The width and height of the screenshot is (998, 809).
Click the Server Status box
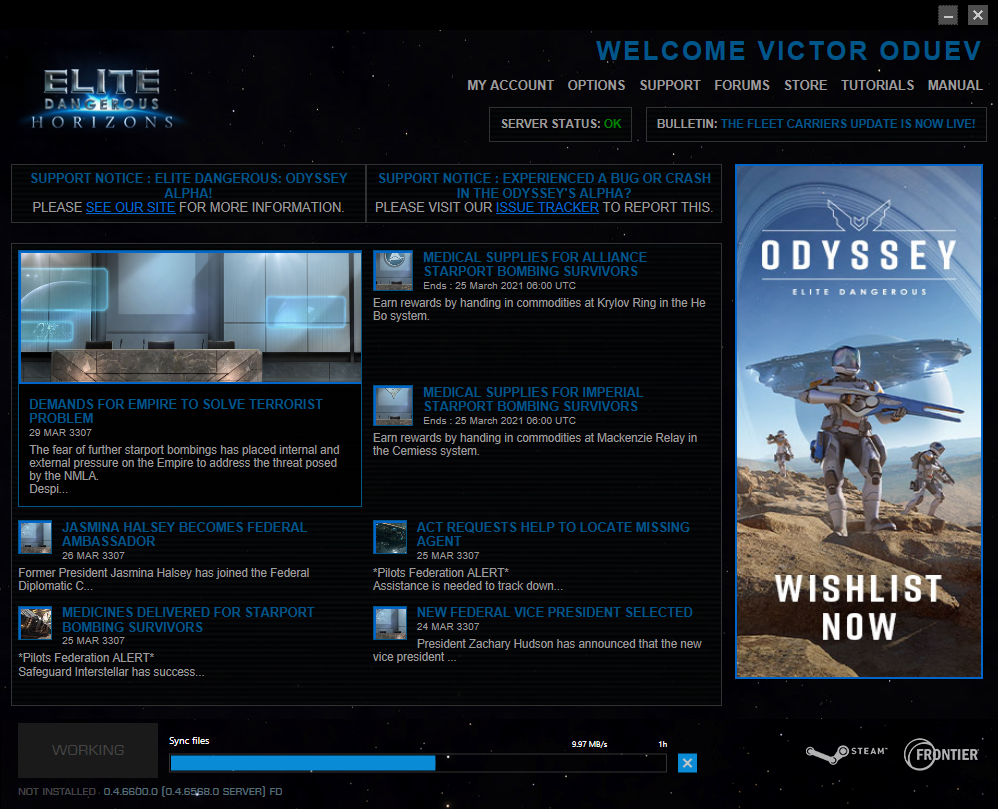coord(560,124)
